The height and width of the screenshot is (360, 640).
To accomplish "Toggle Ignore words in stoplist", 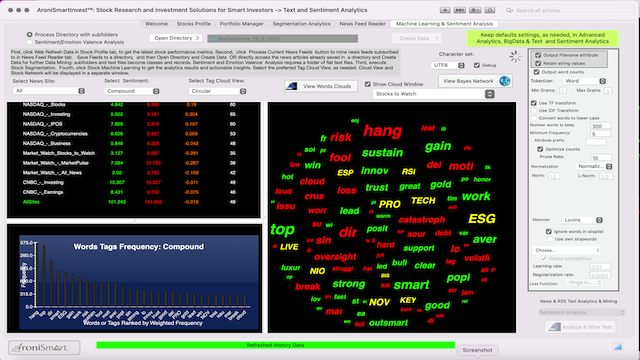I will (x=549, y=231).
